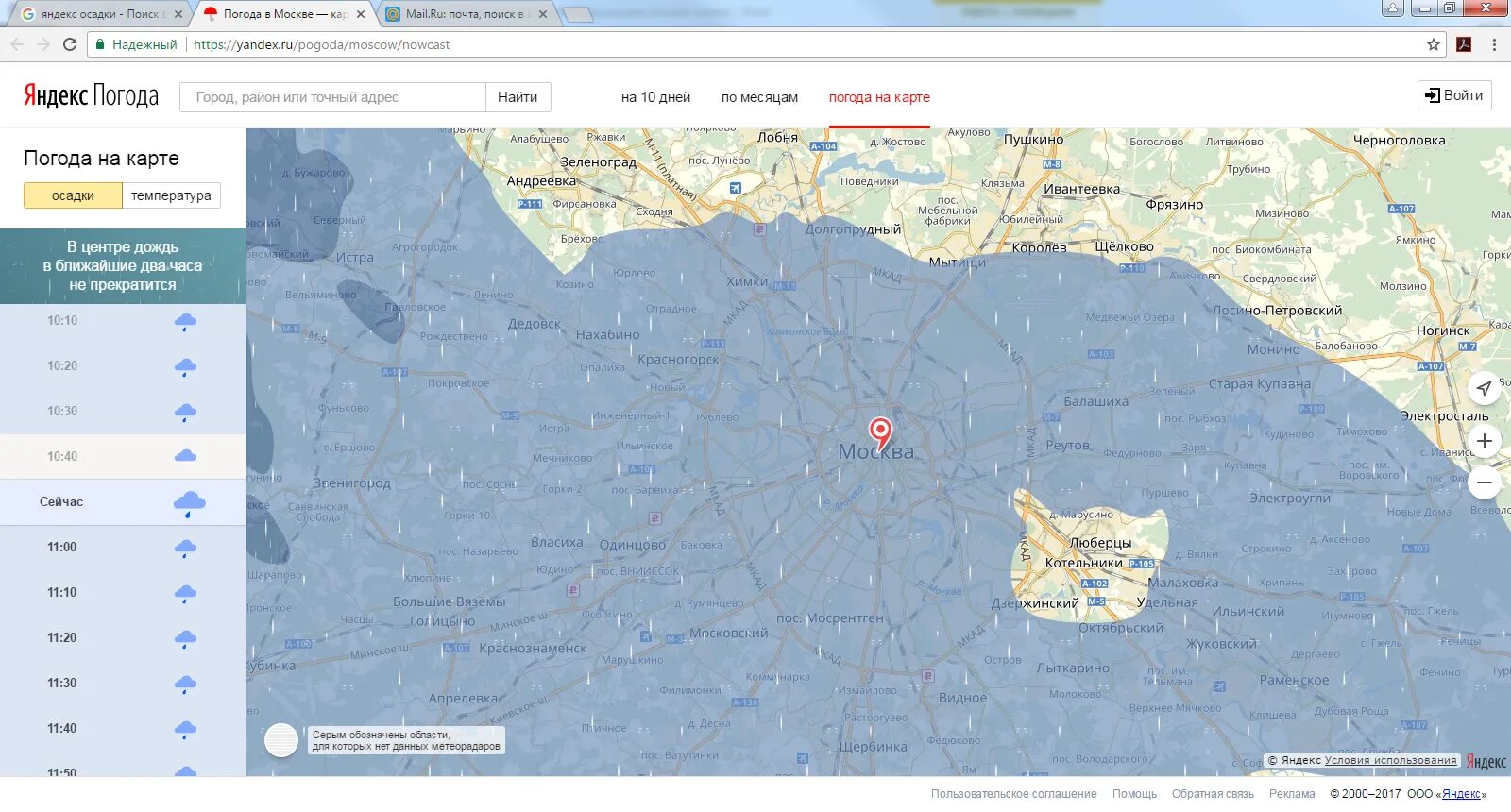The height and width of the screenshot is (812, 1511).
Task: Click the Надежный secure lock indicator
Action: [135, 44]
